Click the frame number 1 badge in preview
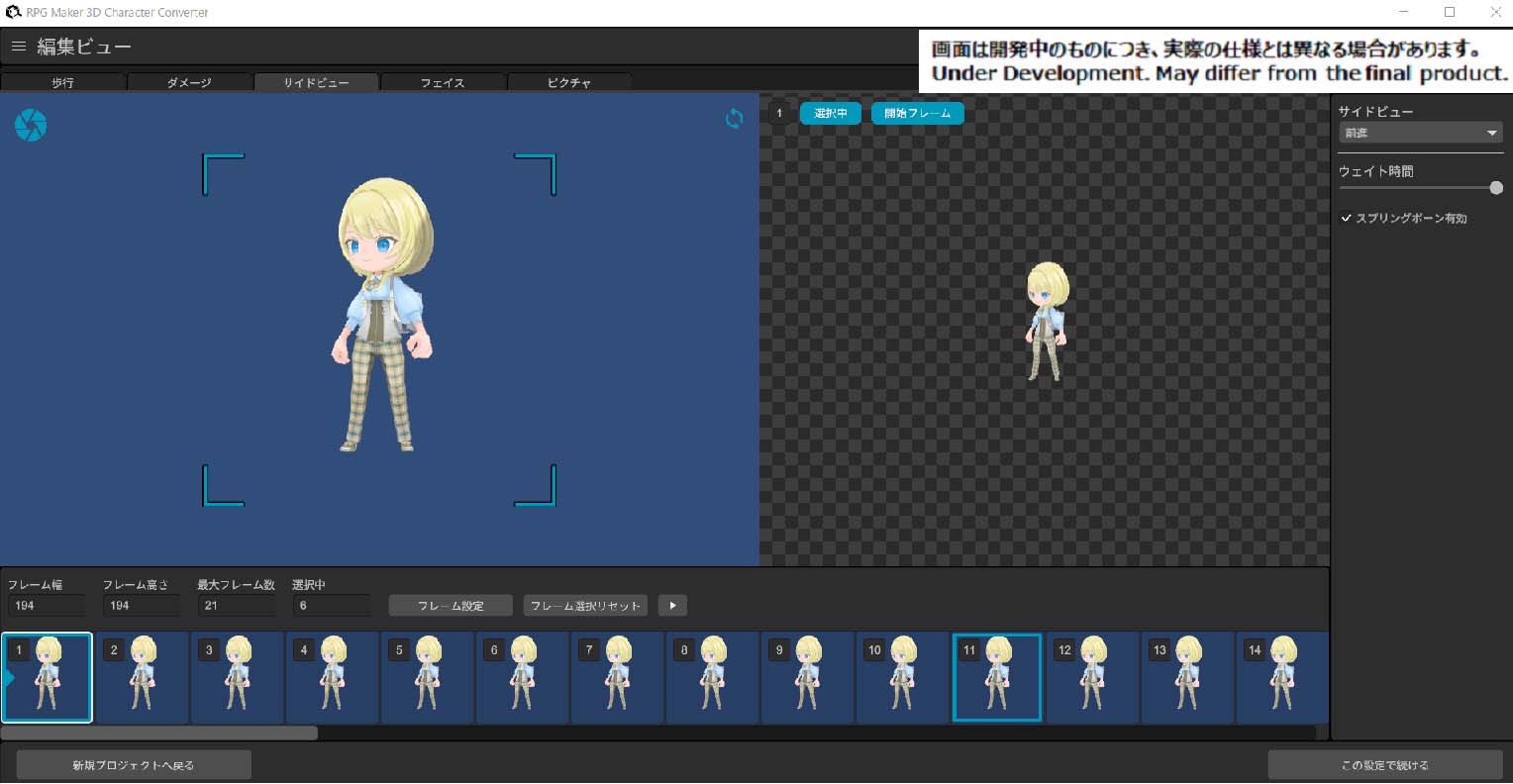 [x=779, y=113]
